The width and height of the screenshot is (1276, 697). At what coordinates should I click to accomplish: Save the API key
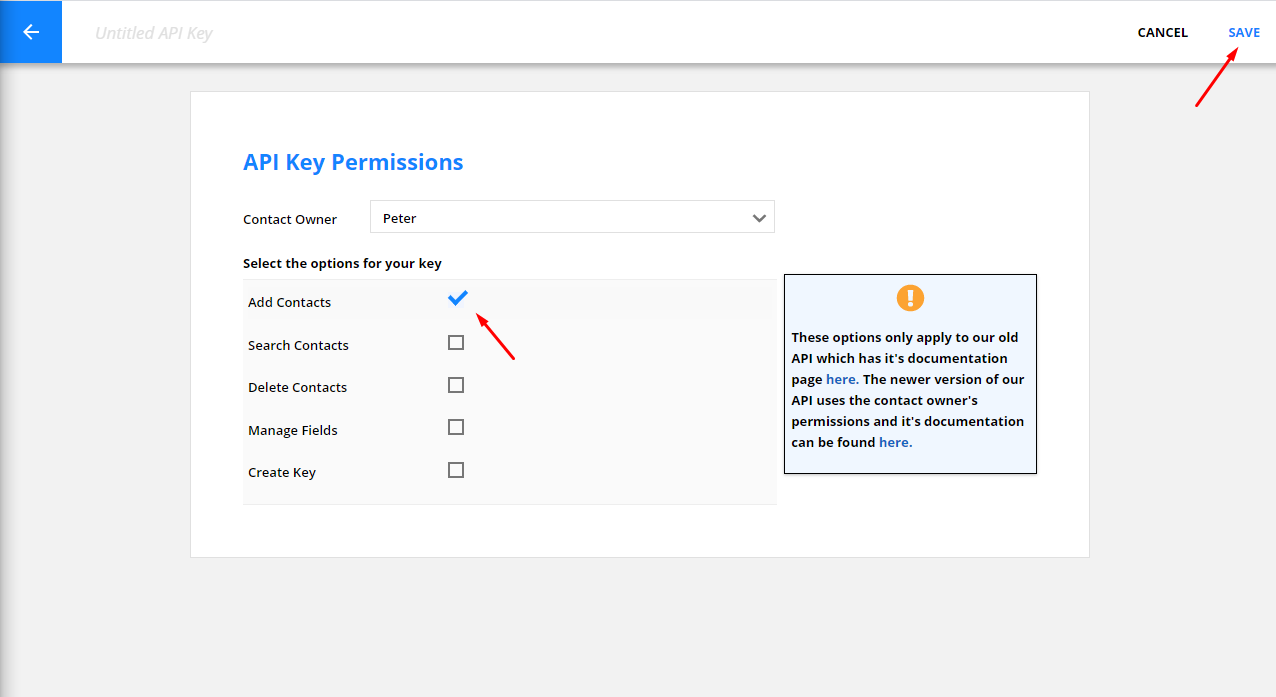point(1243,33)
